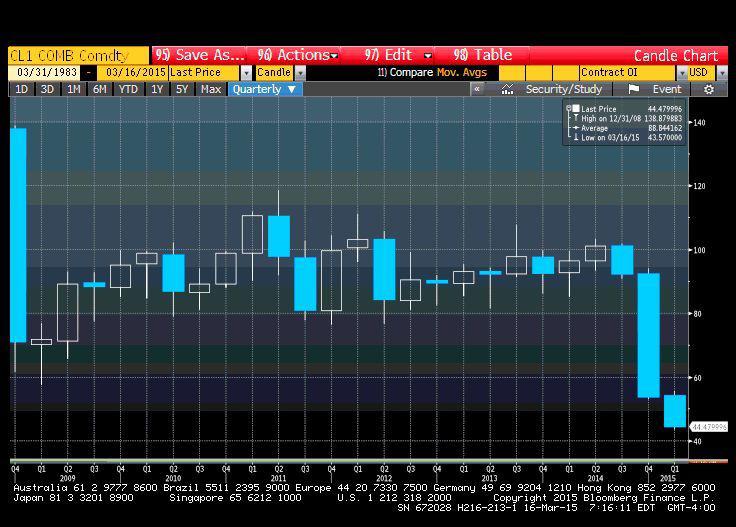736x527 pixels.
Task: Click the Low on 03/16/15 legend text
Action: (x=610, y=137)
